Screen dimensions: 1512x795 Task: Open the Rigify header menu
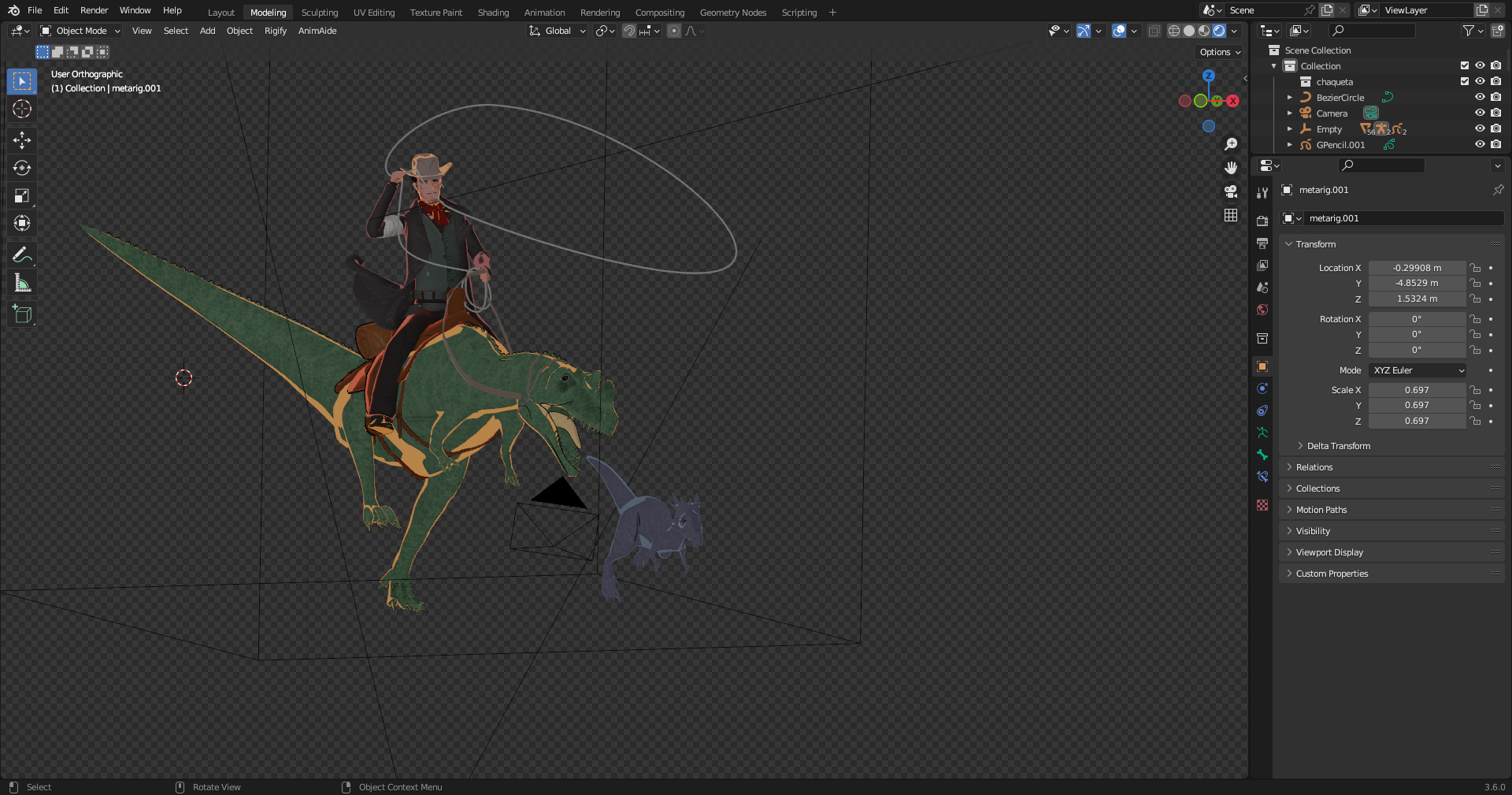tap(276, 31)
